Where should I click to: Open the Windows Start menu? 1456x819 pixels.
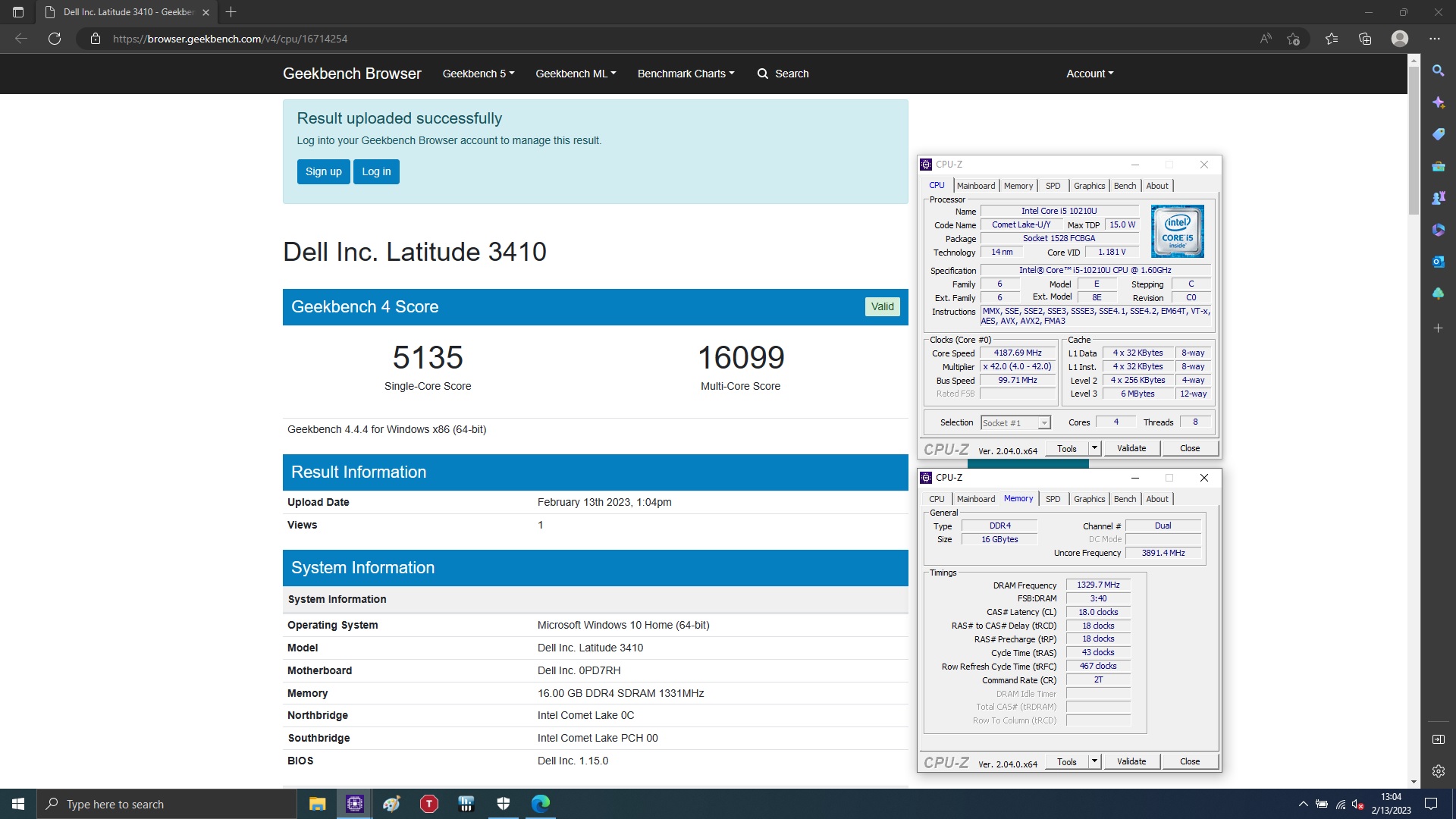click(18, 804)
